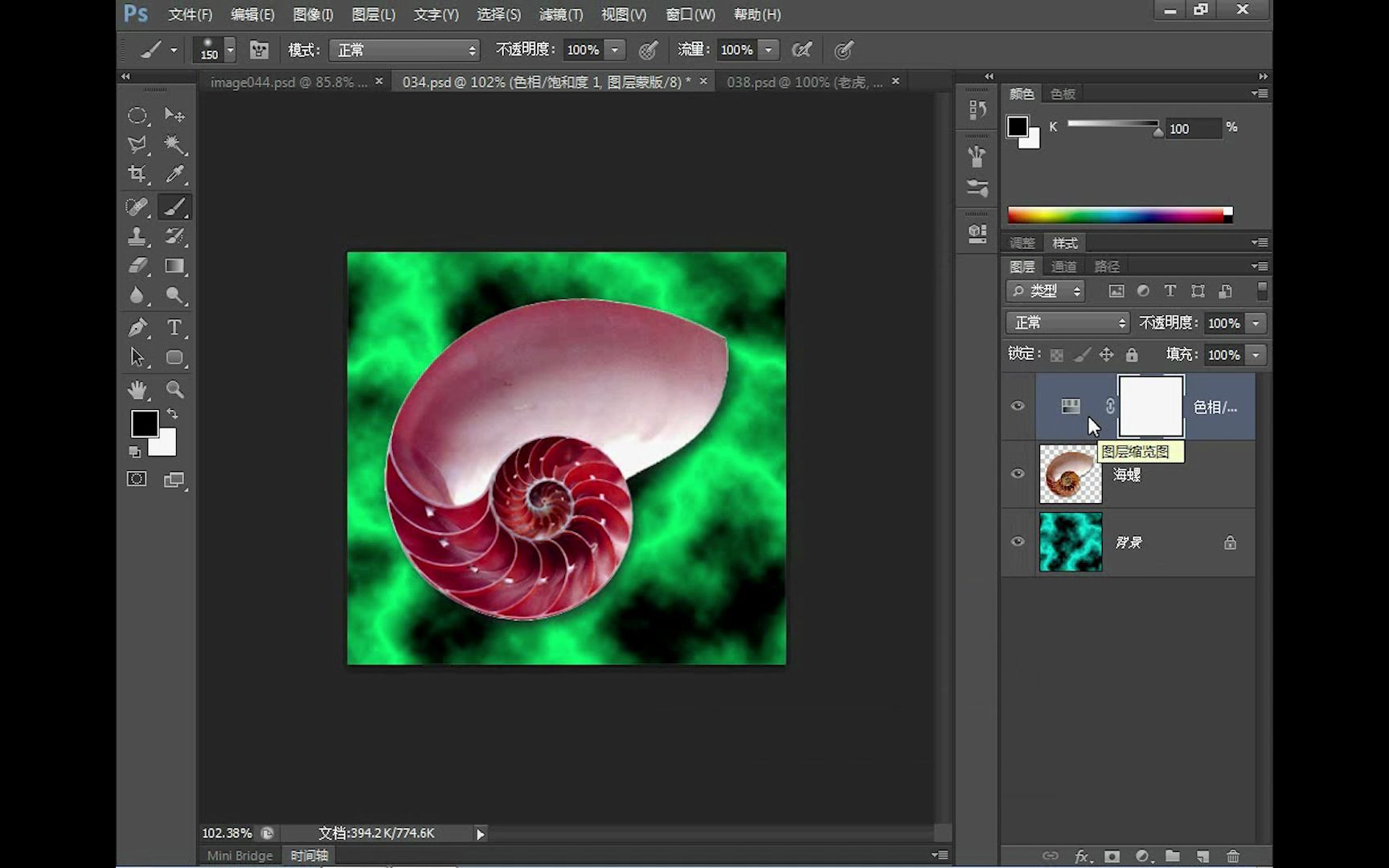
Task: Select the Brush tool in toolbox
Action: point(174,207)
